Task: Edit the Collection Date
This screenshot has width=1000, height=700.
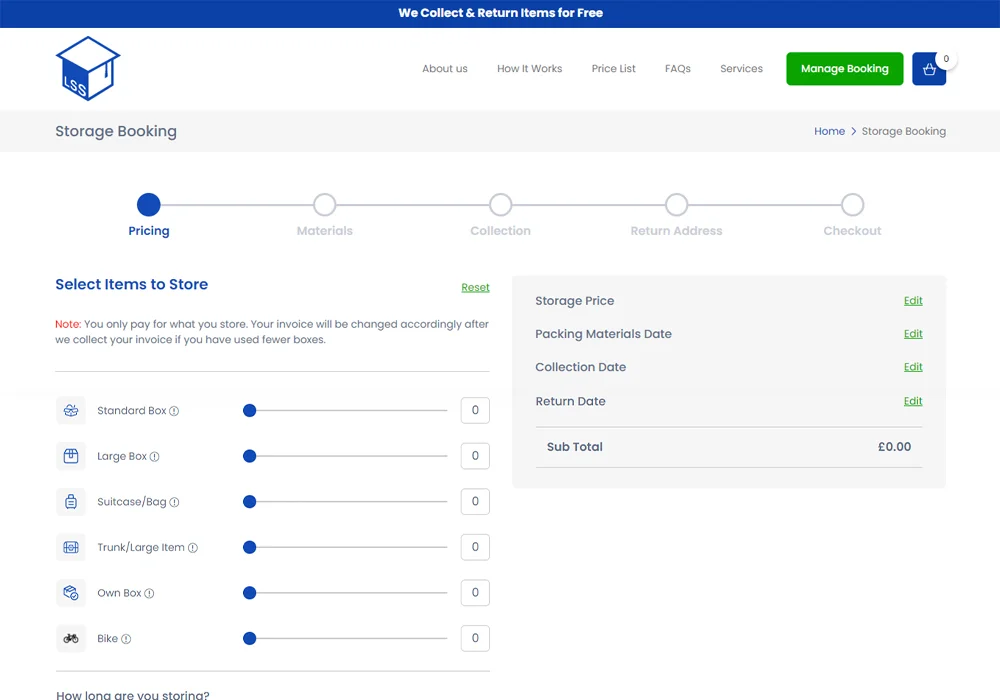Action: 913,367
